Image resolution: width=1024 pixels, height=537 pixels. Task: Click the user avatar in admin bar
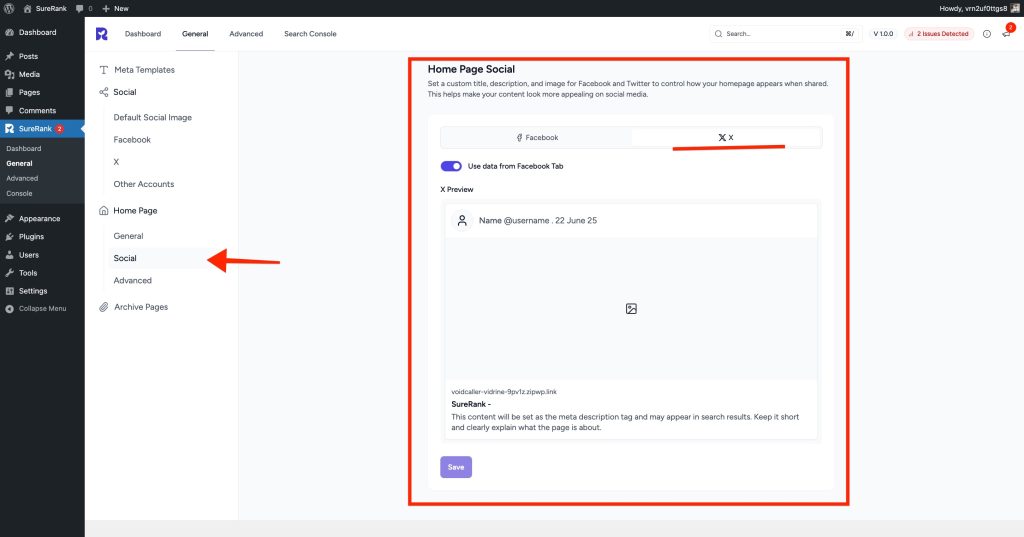1015,8
